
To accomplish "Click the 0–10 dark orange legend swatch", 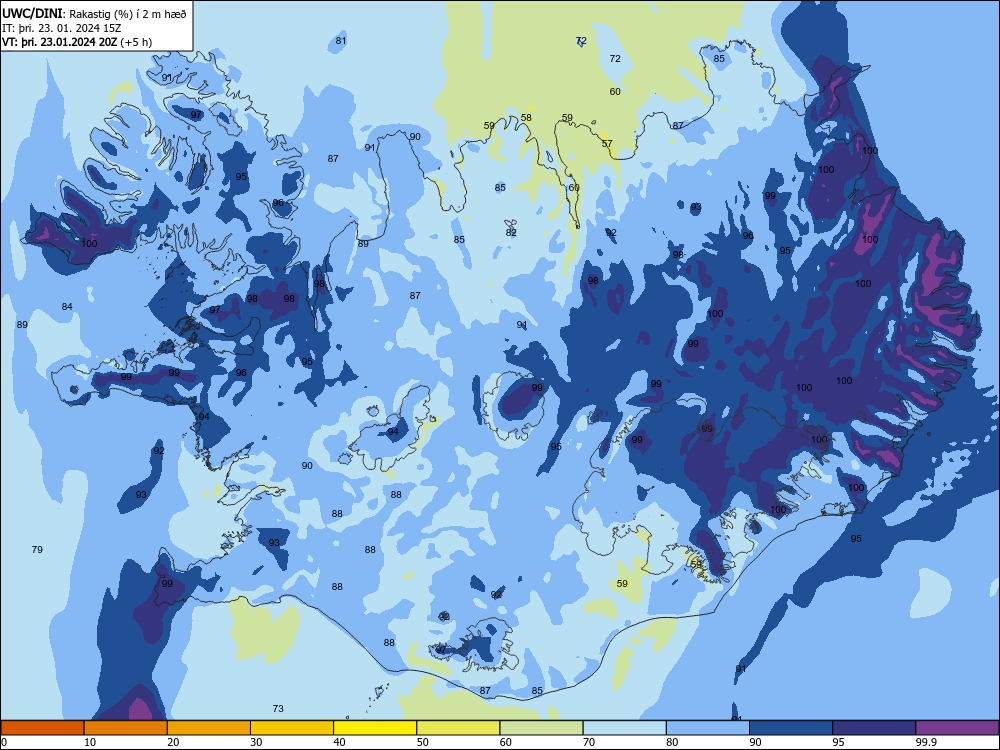I will pos(42,728).
